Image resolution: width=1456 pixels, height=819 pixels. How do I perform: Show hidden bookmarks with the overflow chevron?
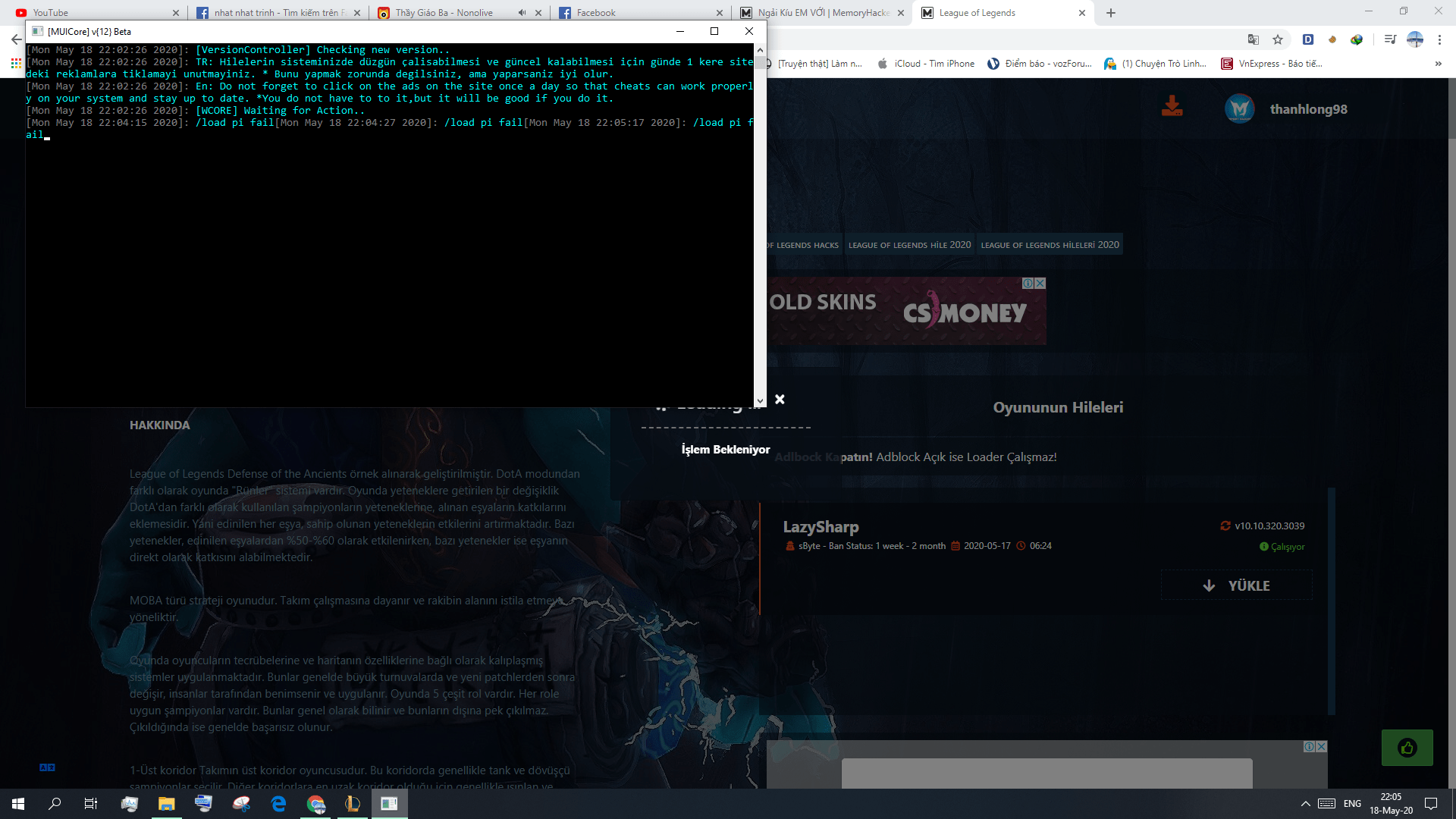pos(1438,64)
